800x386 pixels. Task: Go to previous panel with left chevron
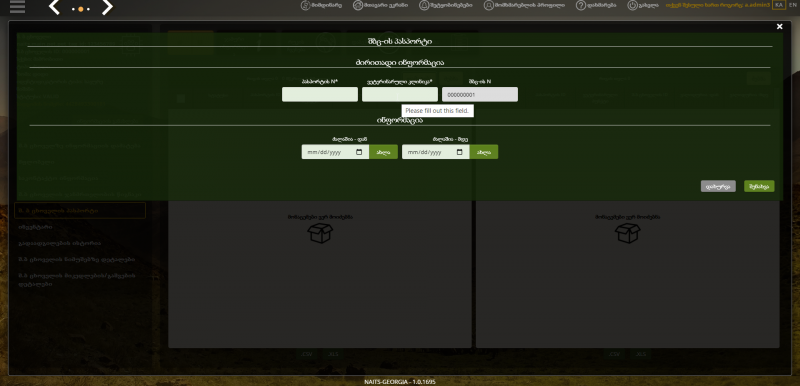54,7
